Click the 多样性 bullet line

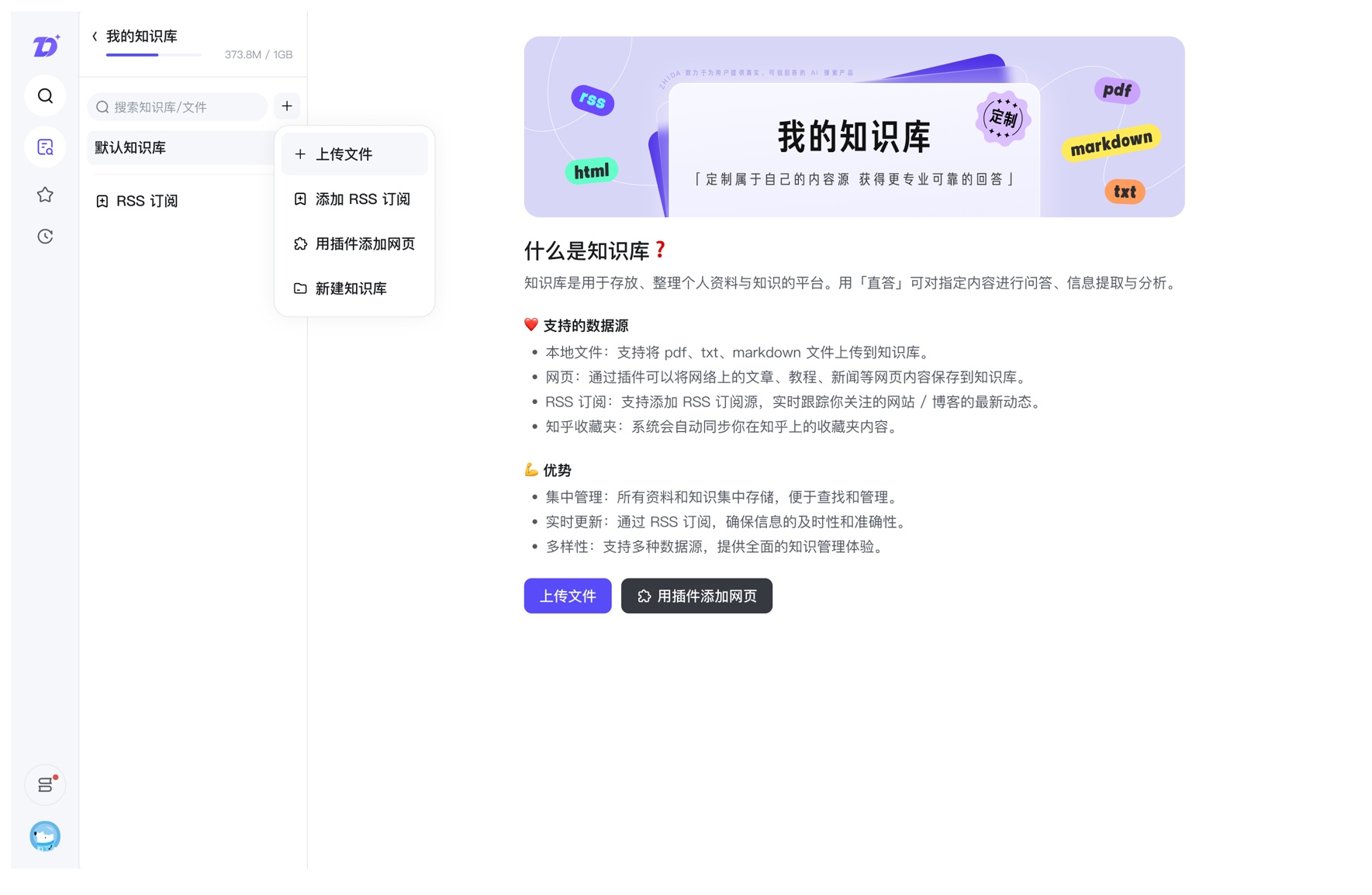[717, 547]
